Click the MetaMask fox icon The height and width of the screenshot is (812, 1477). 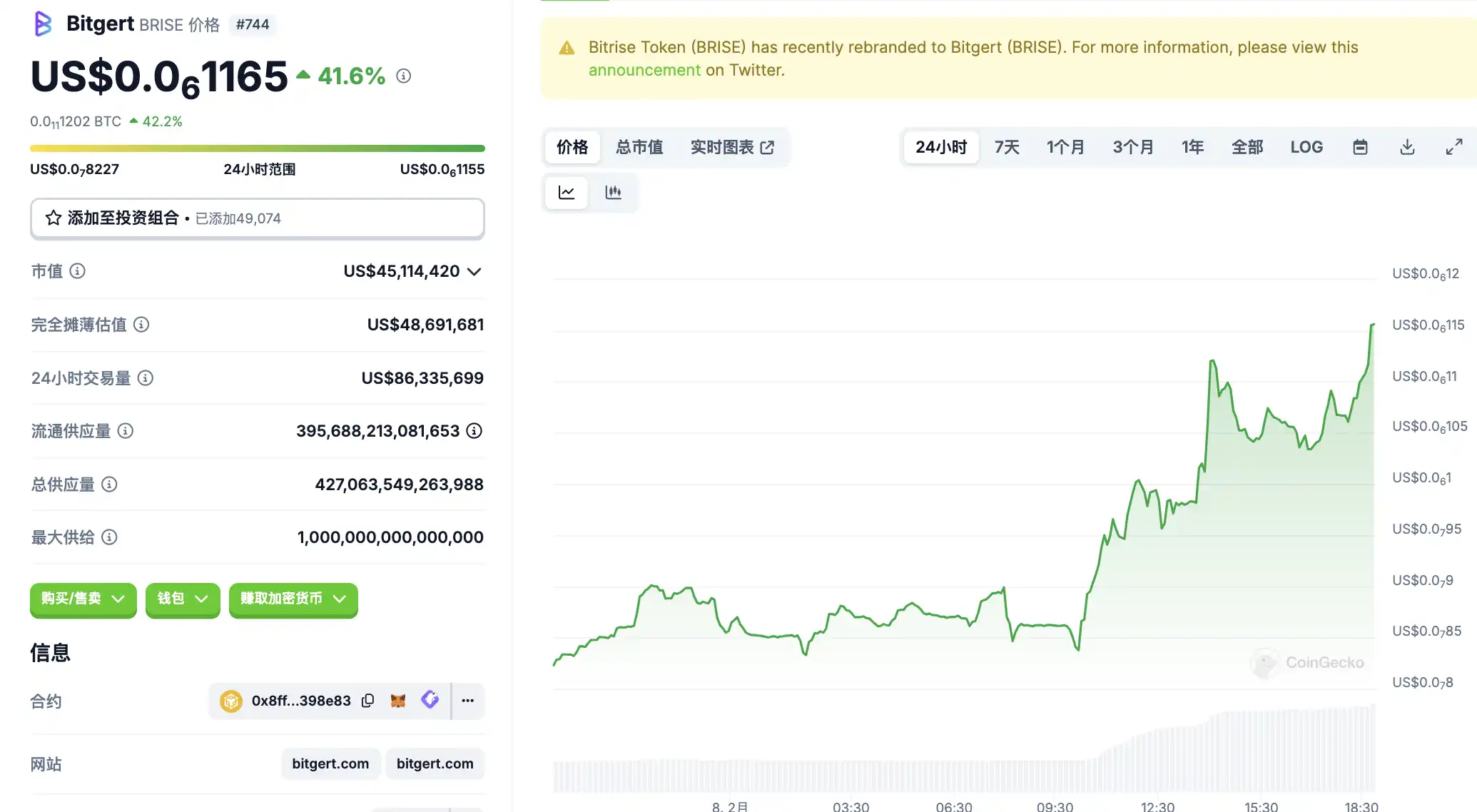[x=398, y=701]
